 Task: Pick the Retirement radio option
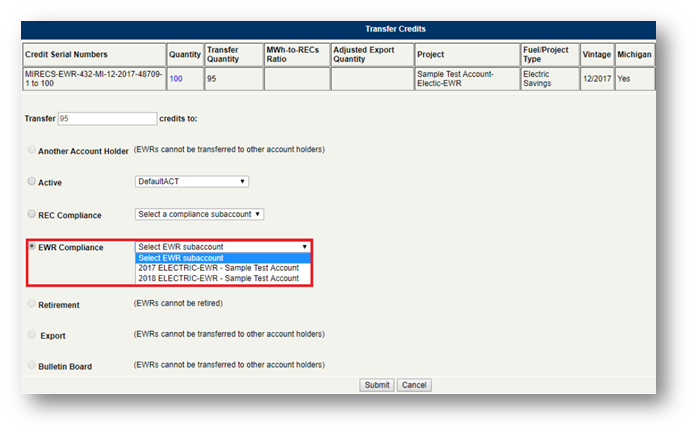tap(31, 304)
